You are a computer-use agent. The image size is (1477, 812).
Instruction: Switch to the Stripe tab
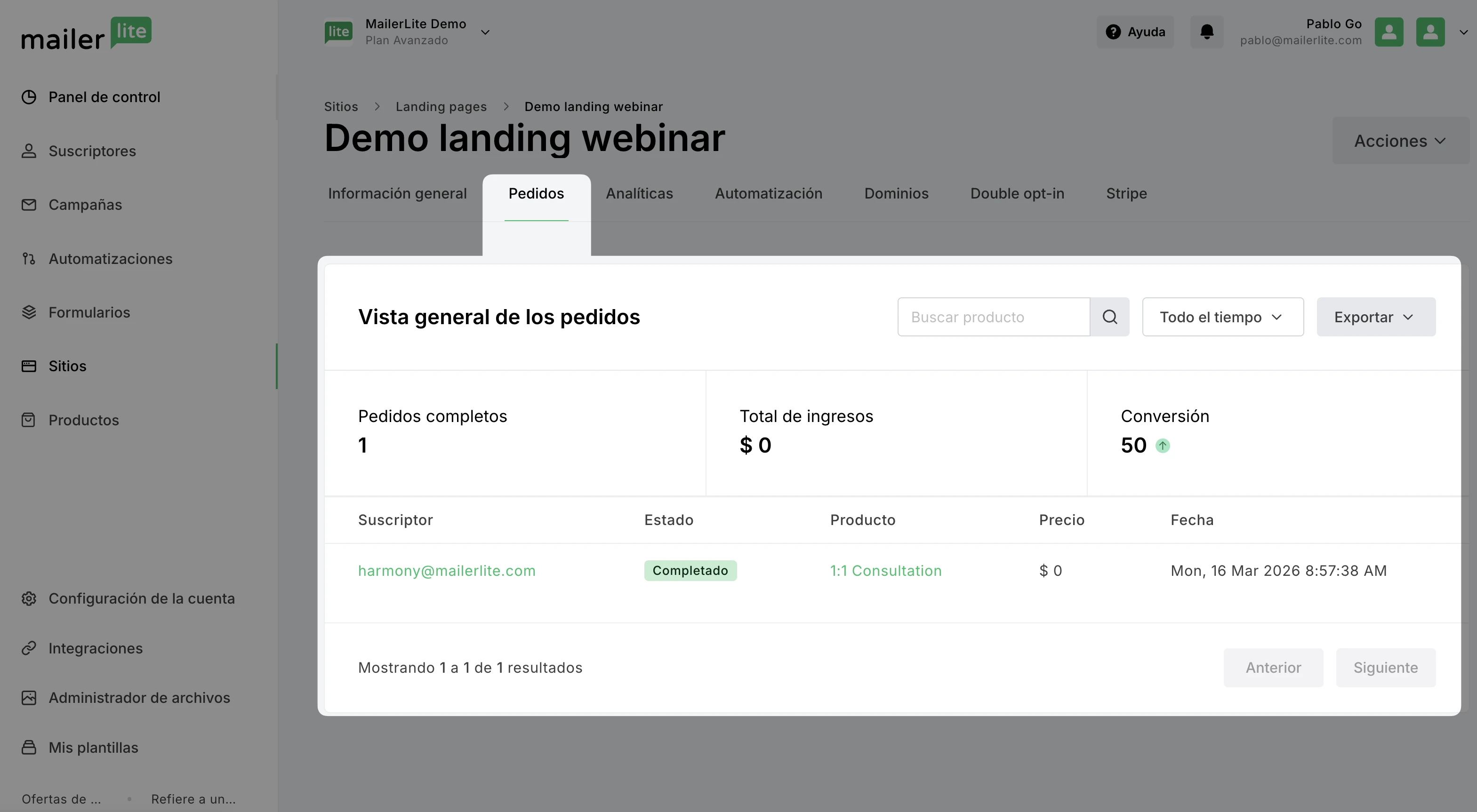tap(1126, 194)
